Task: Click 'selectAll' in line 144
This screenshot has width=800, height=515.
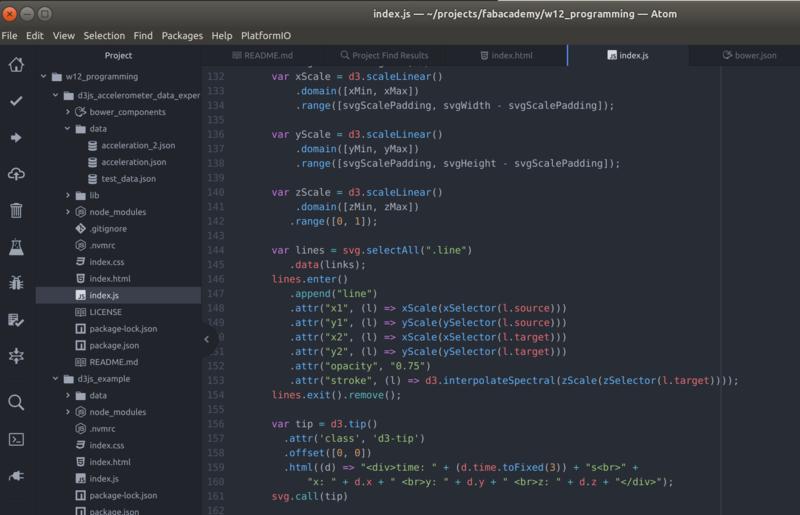Action: tap(392, 251)
